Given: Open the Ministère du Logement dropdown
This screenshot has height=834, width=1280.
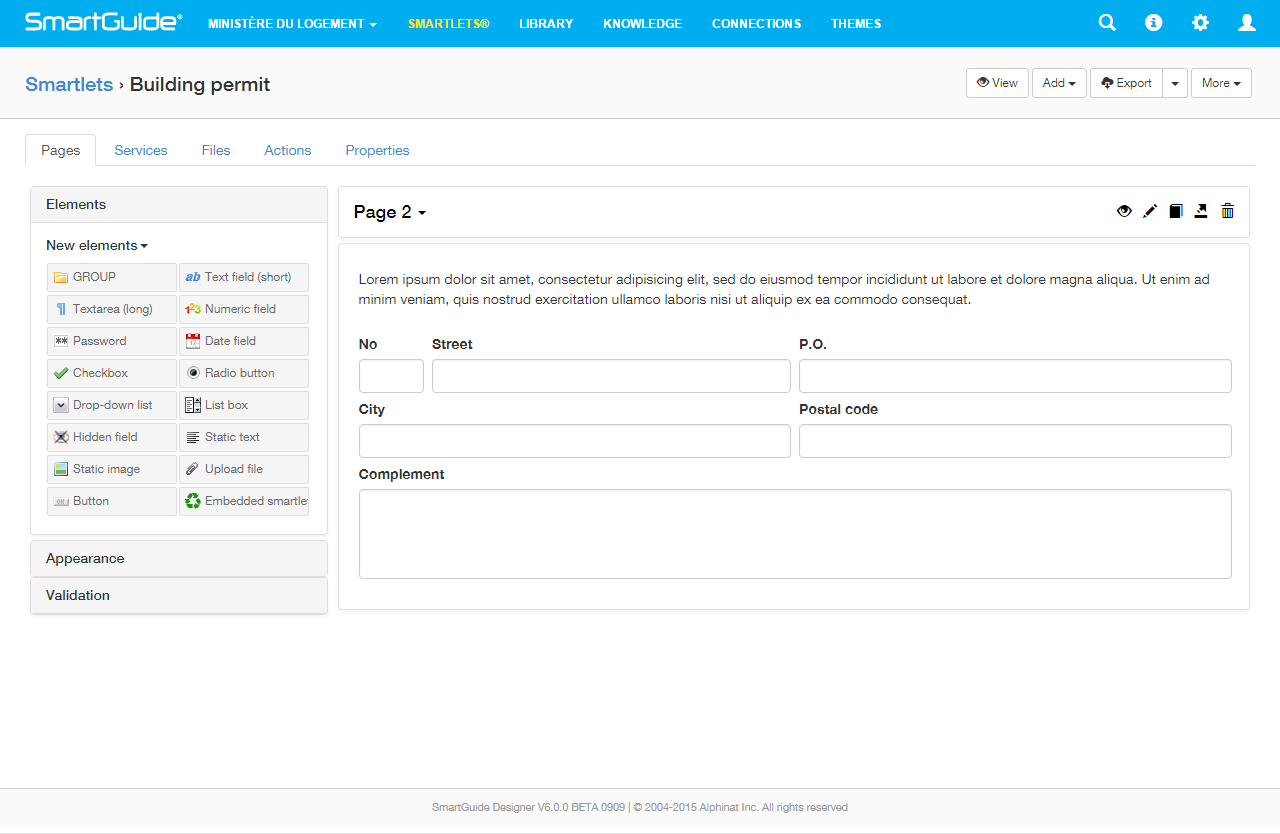Looking at the screenshot, I should 292,23.
